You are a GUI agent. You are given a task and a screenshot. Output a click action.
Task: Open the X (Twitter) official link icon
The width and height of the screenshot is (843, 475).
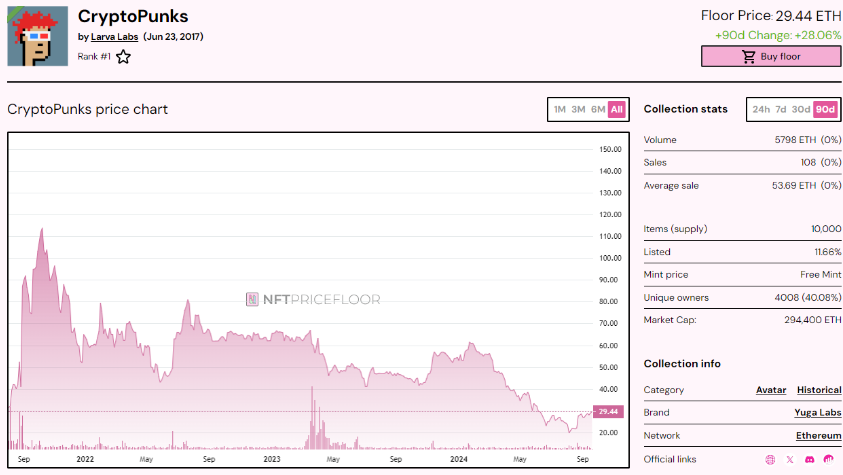click(790, 459)
